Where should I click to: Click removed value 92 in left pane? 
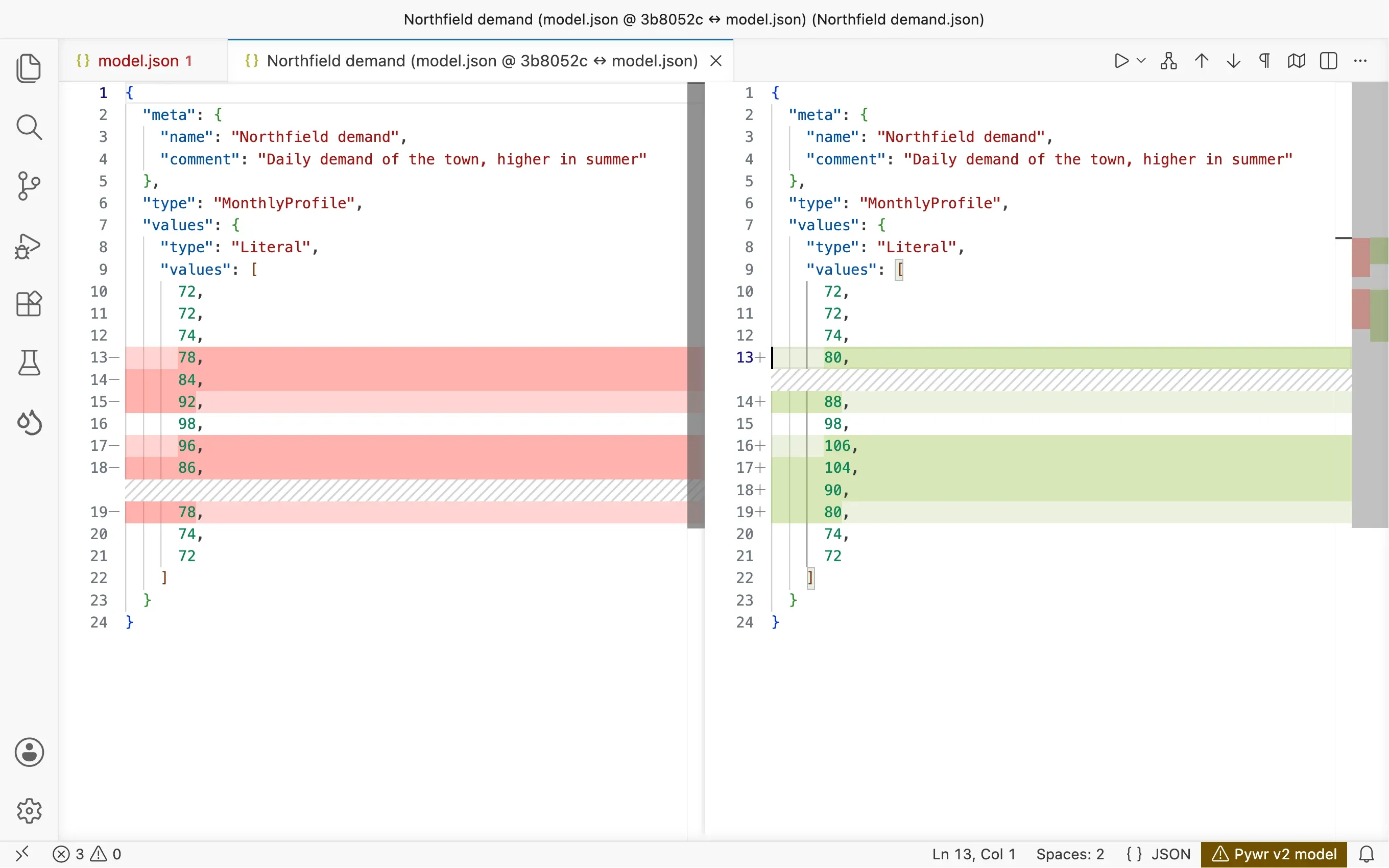(187, 402)
